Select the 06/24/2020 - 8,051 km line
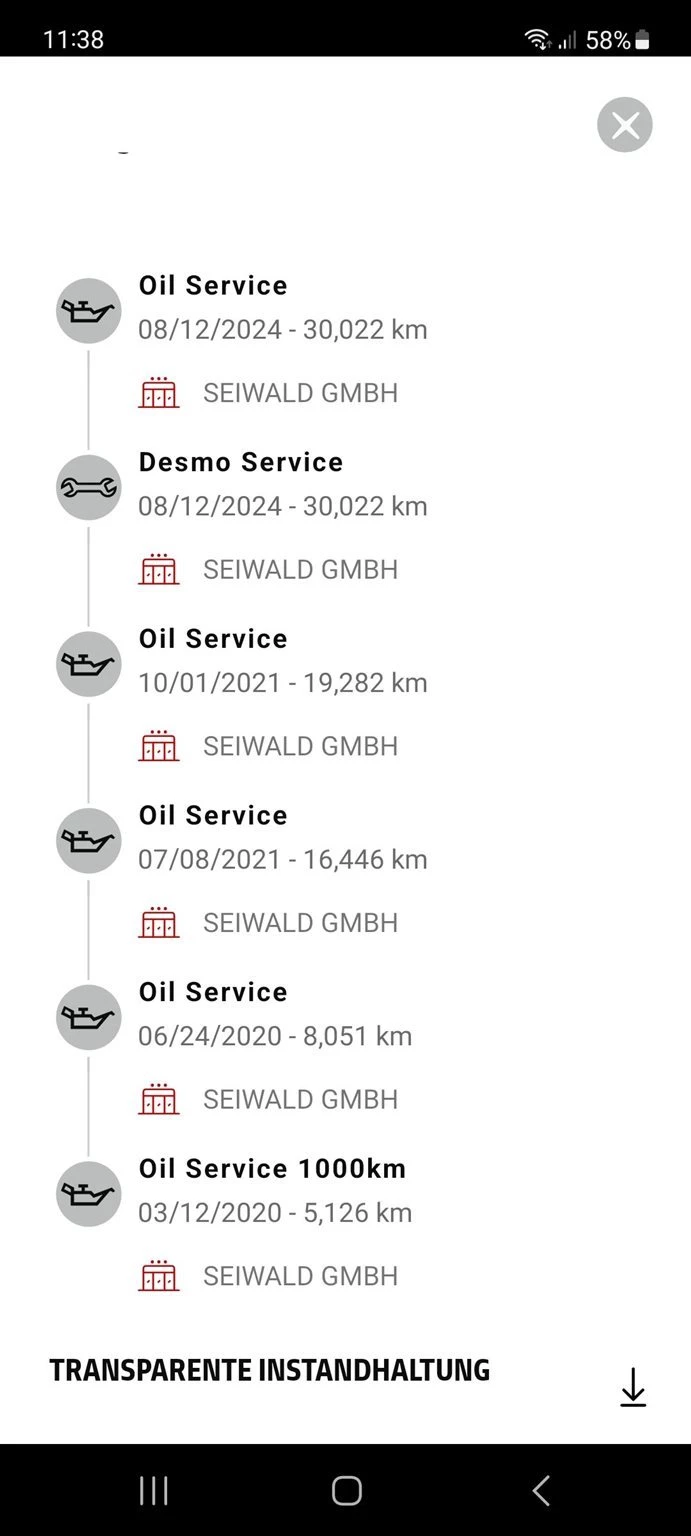The image size is (691, 1536). pos(275,1036)
